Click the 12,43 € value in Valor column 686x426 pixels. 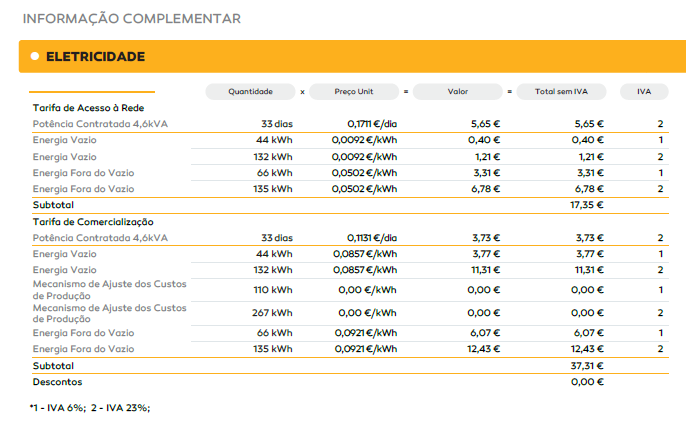point(484,349)
